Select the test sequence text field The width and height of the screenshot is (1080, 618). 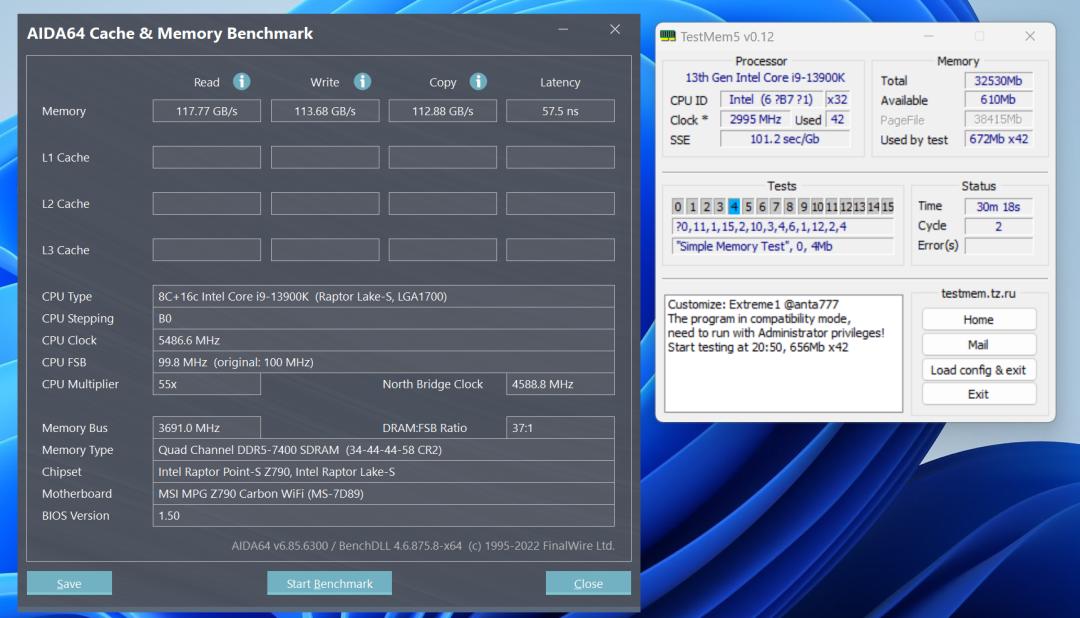point(782,227)
